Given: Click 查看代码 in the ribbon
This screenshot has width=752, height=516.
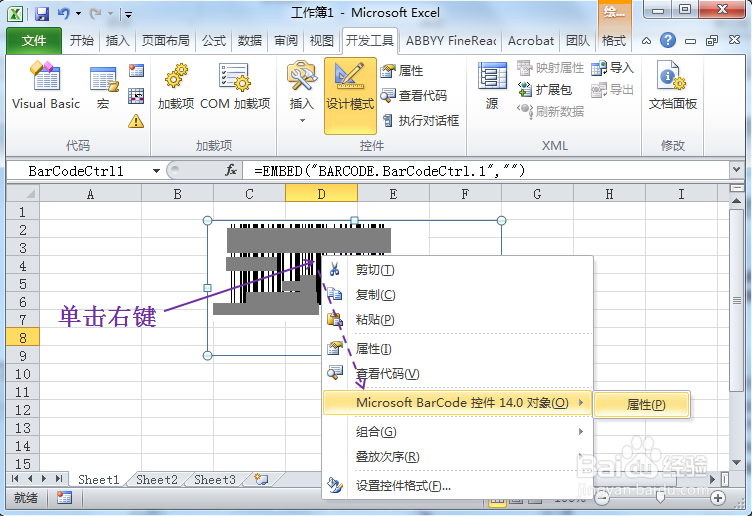Looking at the screenshot, I should click(413, 96).
